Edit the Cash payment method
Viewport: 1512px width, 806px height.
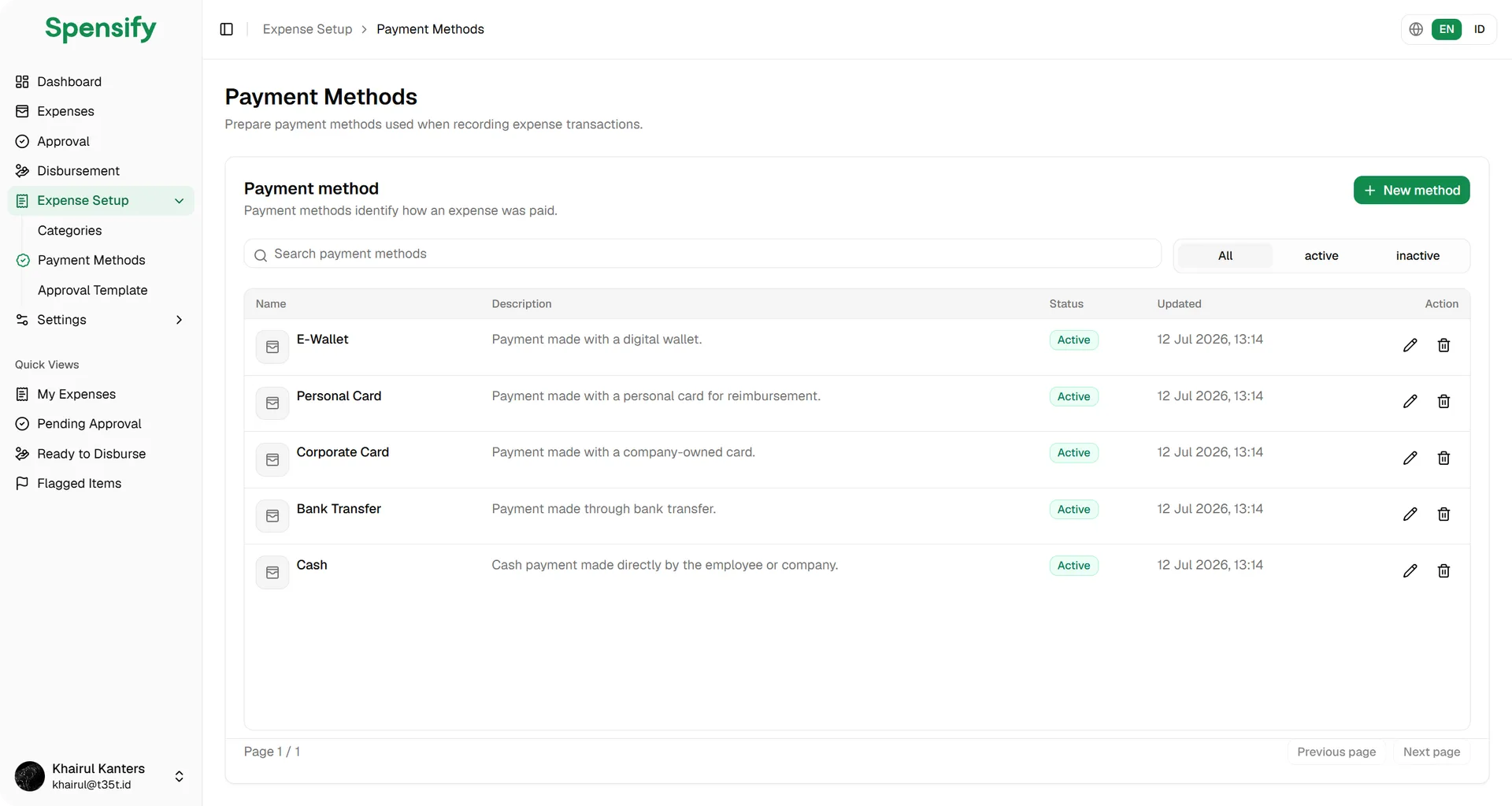point(1410,570)
